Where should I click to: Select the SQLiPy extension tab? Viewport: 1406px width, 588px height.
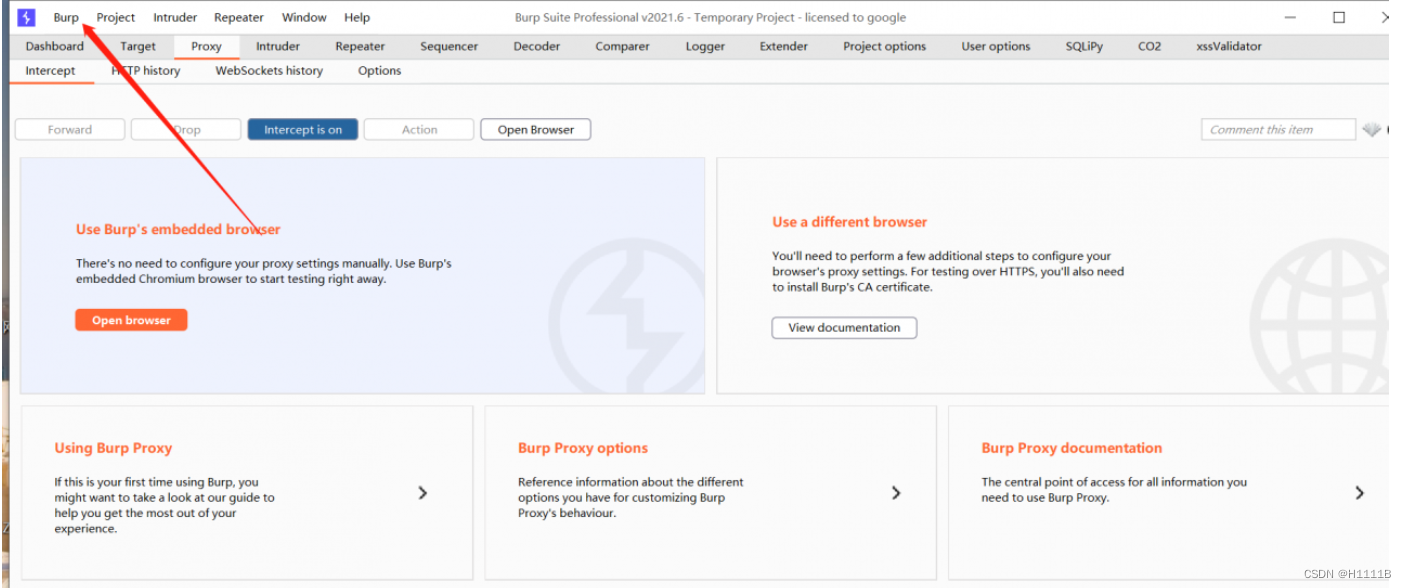[x=1084, y=46]
